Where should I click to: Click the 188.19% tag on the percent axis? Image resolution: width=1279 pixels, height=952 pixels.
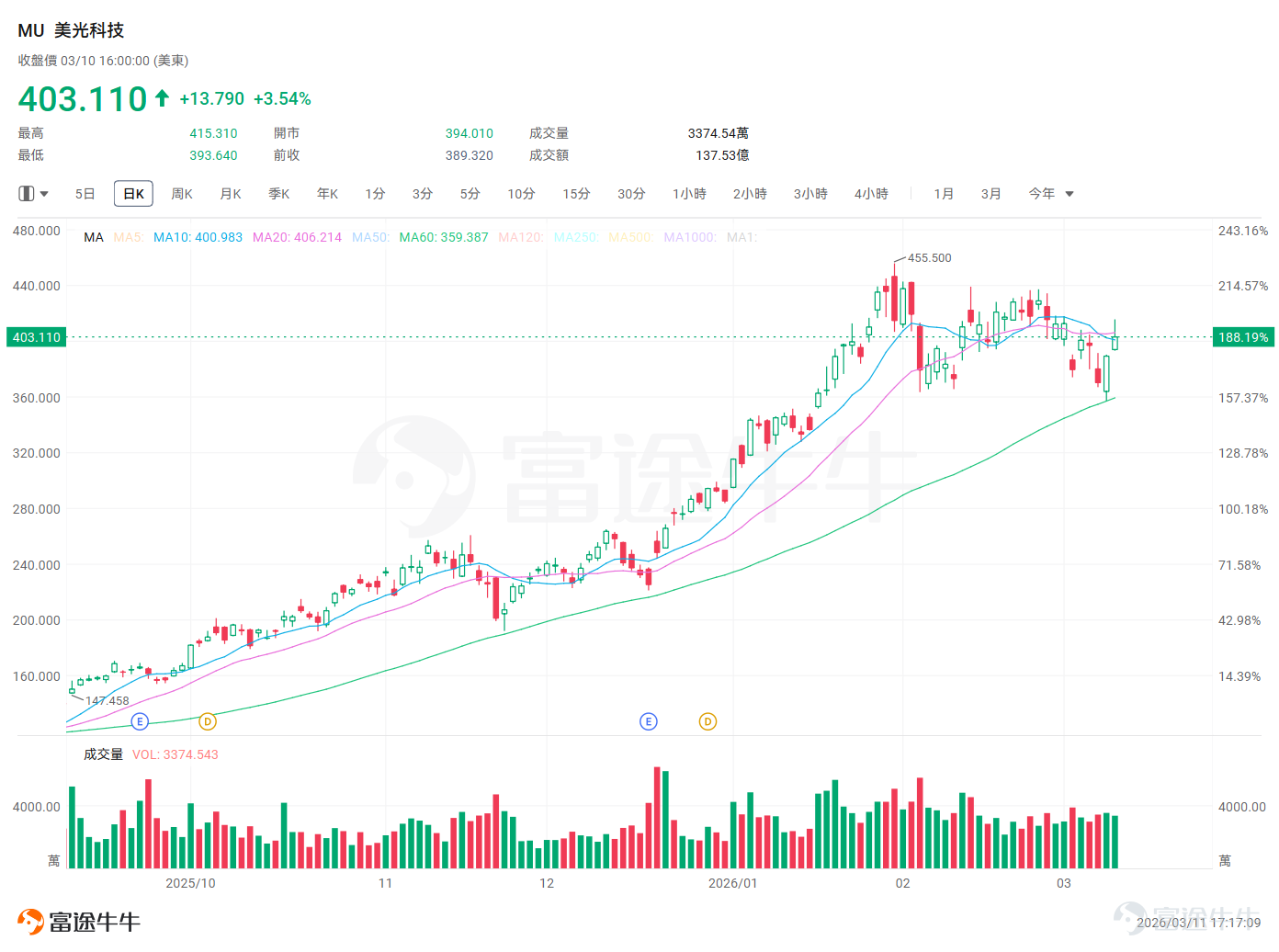click(x=1243, y=337)
